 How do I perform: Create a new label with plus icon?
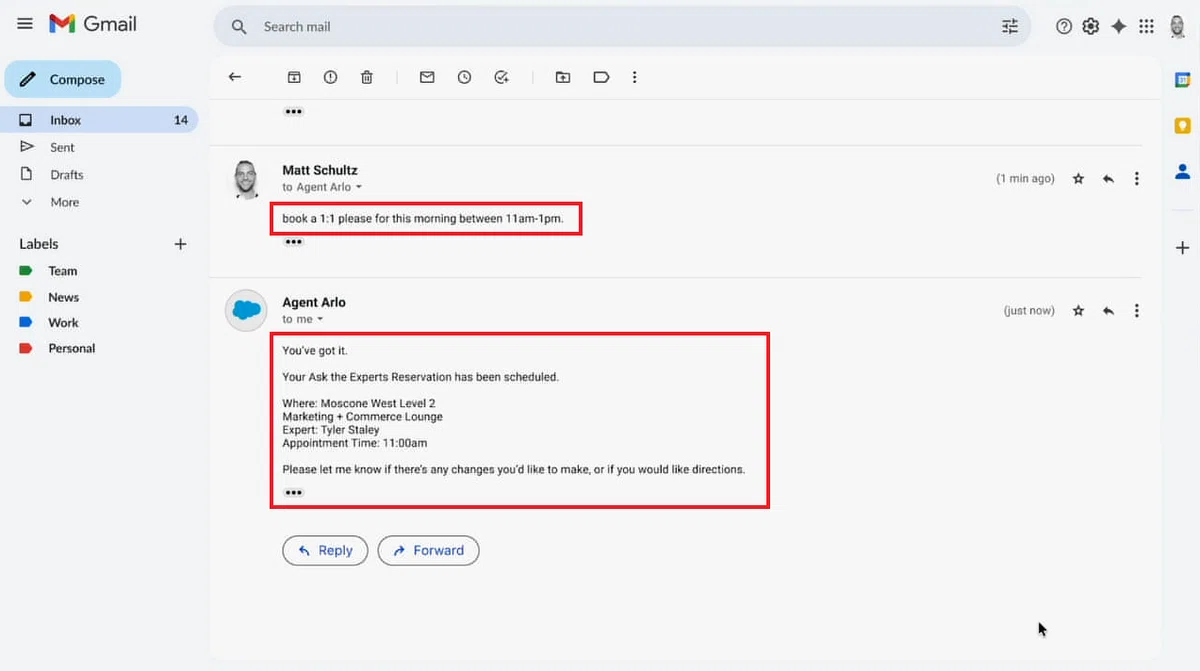180,244
